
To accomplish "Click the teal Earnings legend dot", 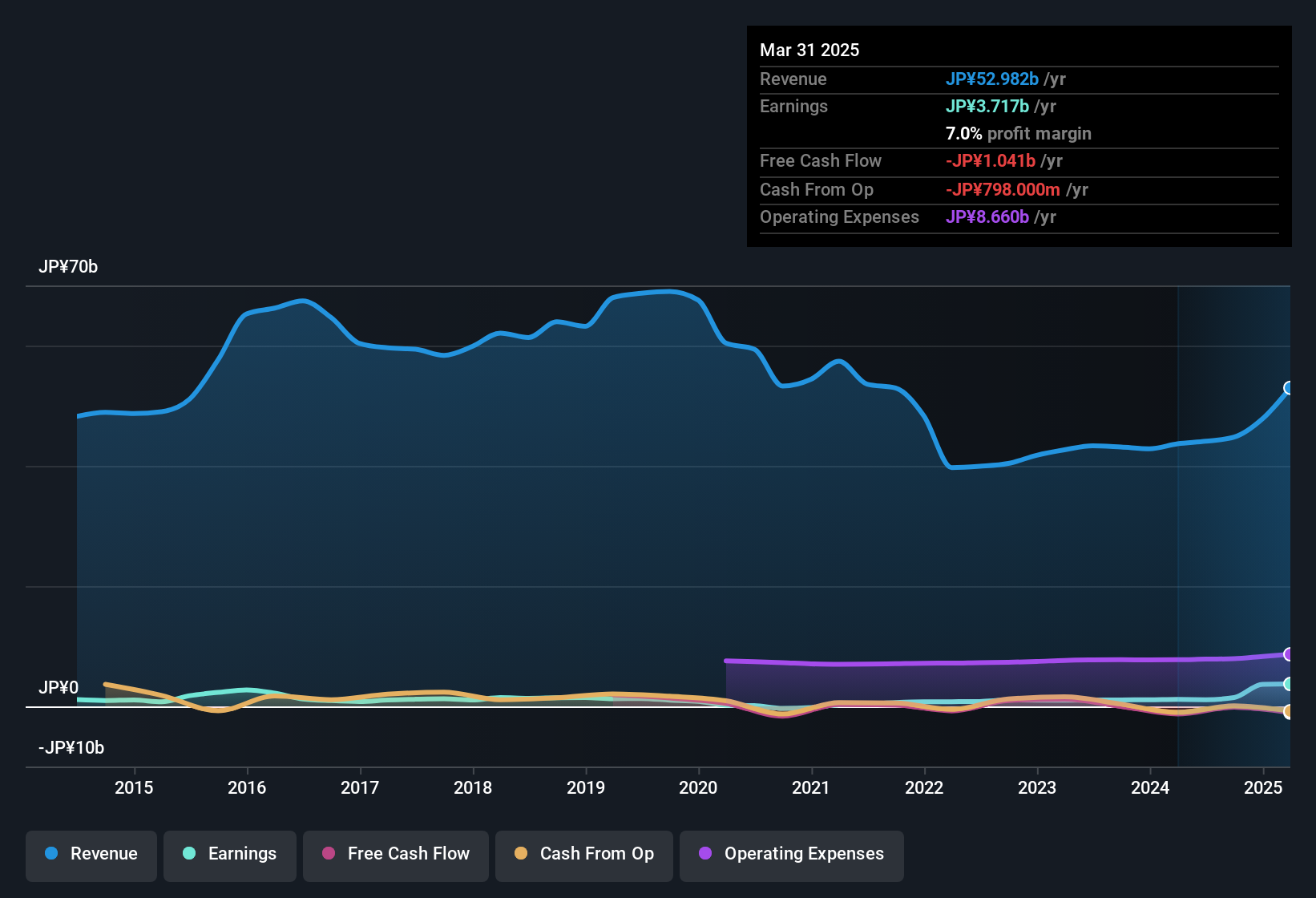I will point(189,853).
